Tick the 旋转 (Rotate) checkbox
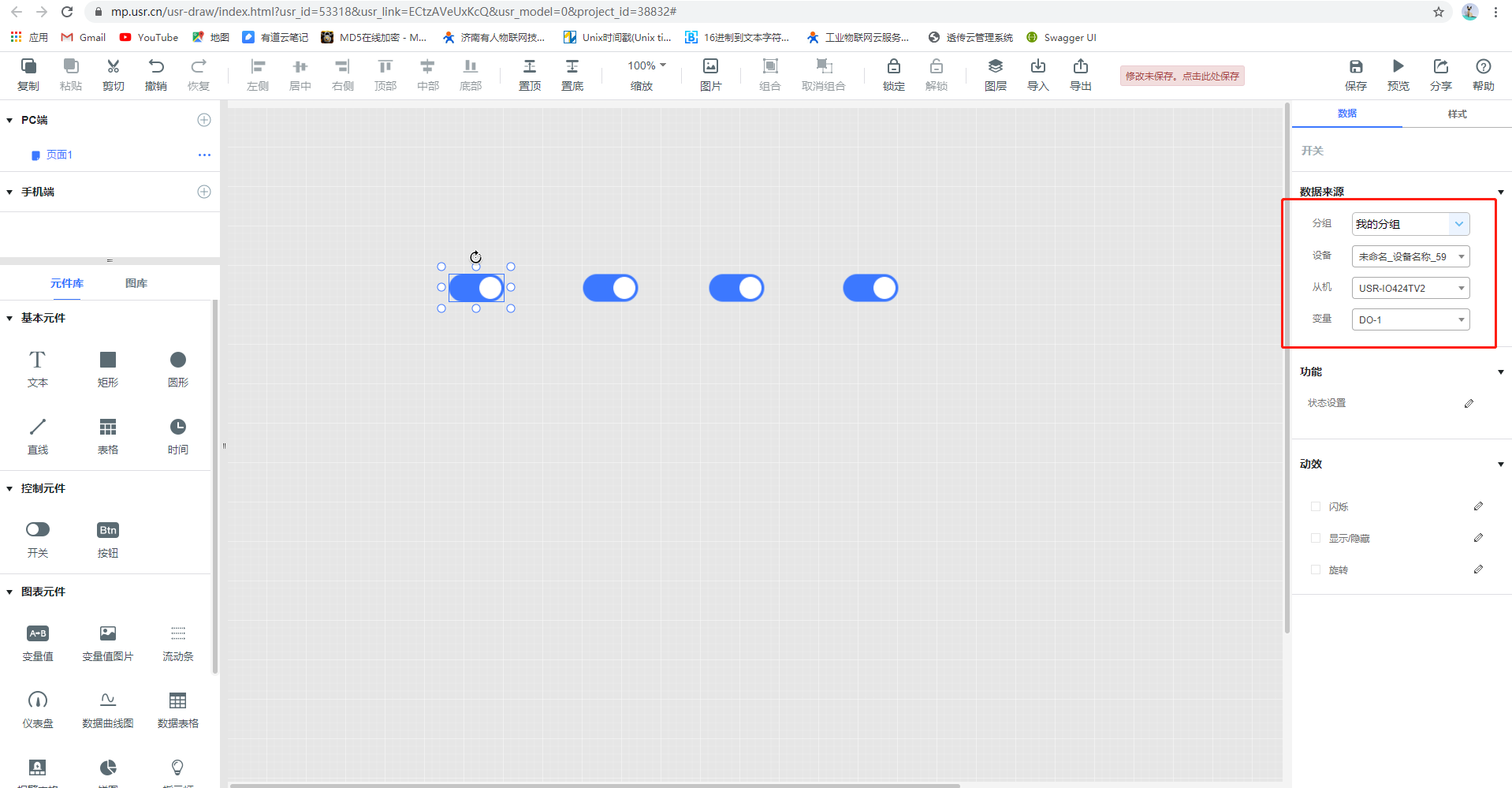The width and height of the screenshot is (1512, 788). 1315,570
